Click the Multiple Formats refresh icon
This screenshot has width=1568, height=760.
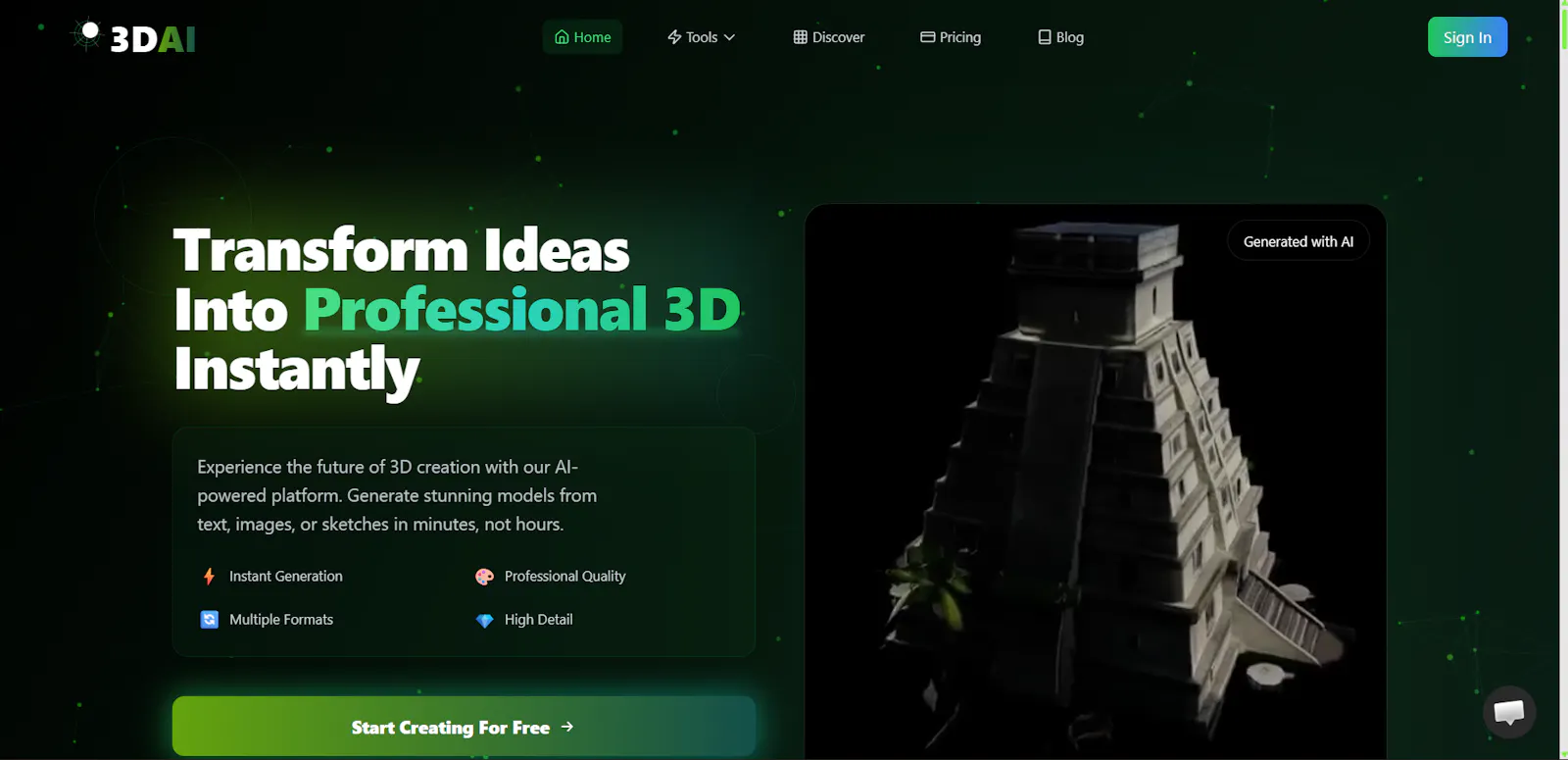click(209, 620)
